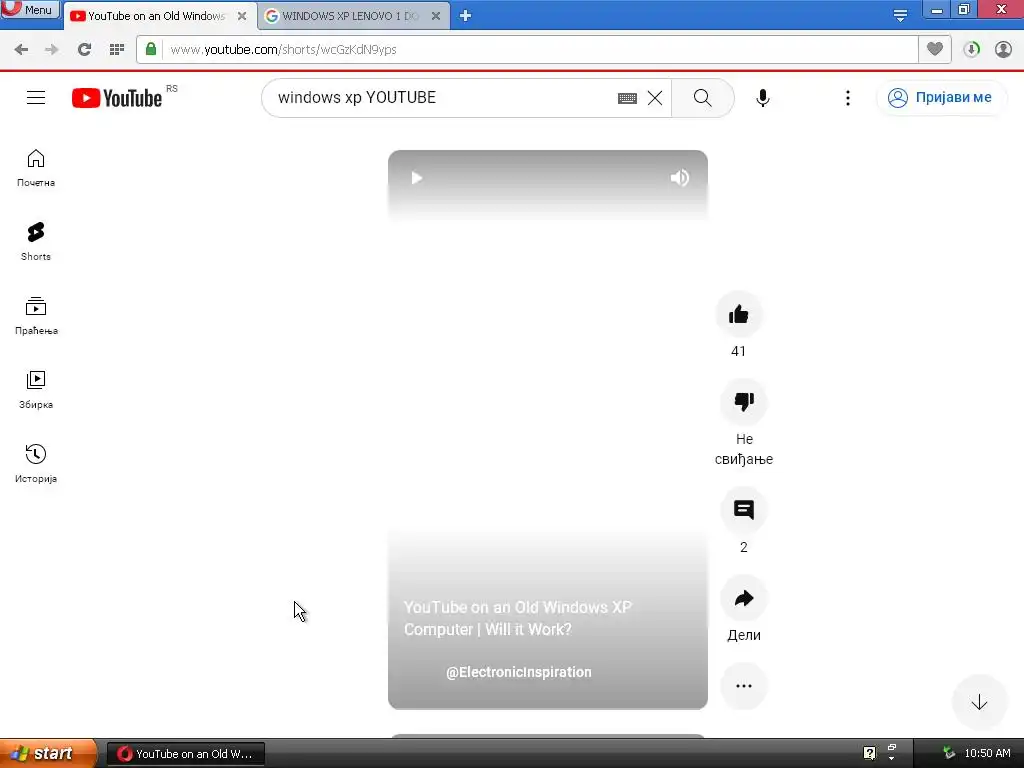Select the YouTube taskbar window button
Screen dimensions: 1024x768
click(x=185, y=754)
